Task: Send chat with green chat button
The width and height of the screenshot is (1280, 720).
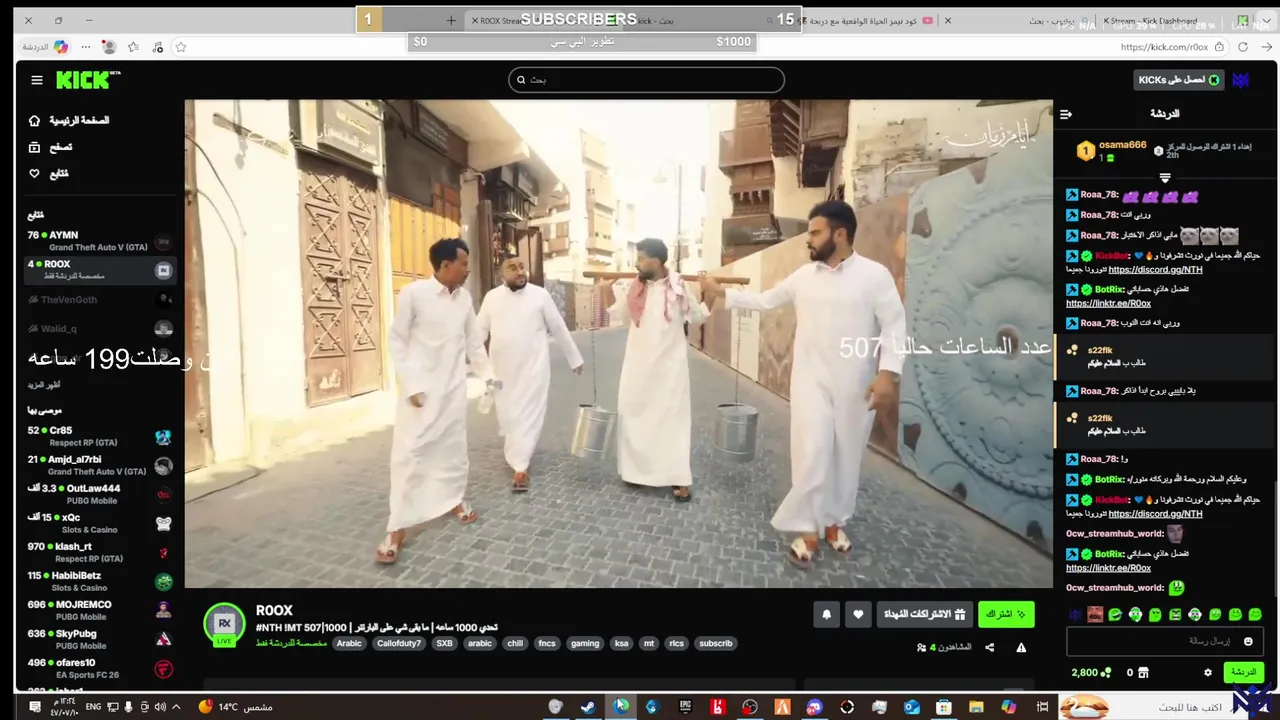Action: tap(1243, 673)
